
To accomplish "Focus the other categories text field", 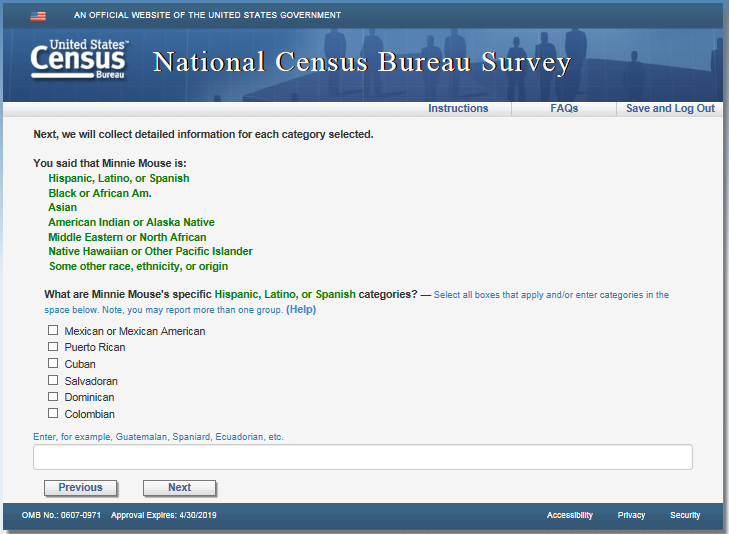I will [362, 457].
